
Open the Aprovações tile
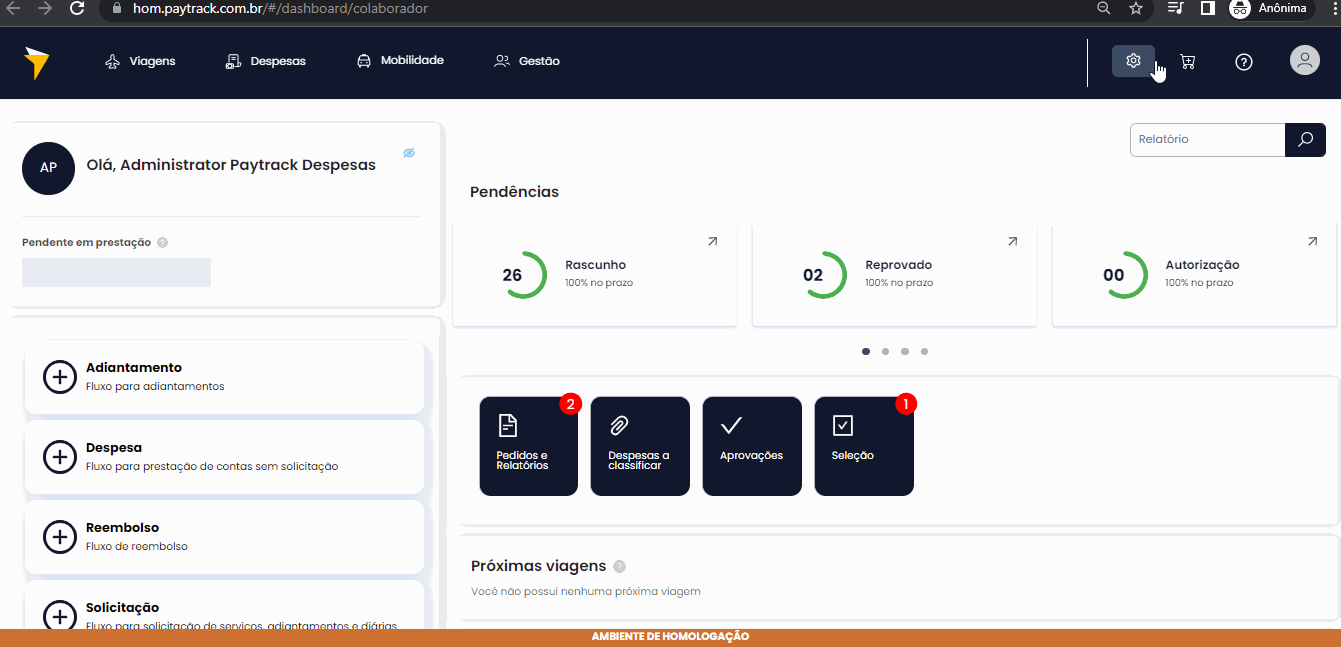[x=752, y=446]
